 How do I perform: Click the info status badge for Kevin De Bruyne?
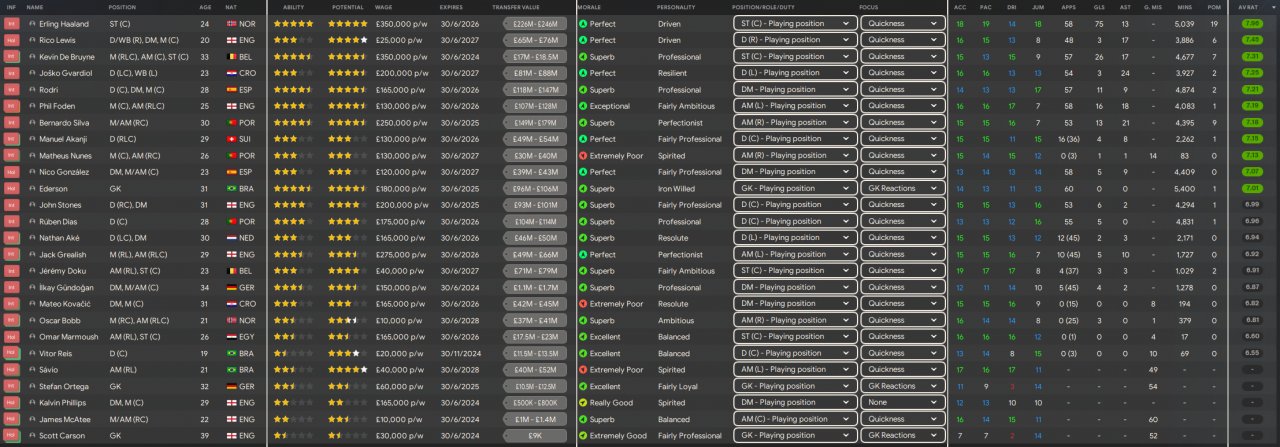pyautogui.click(x=11, y=56)
